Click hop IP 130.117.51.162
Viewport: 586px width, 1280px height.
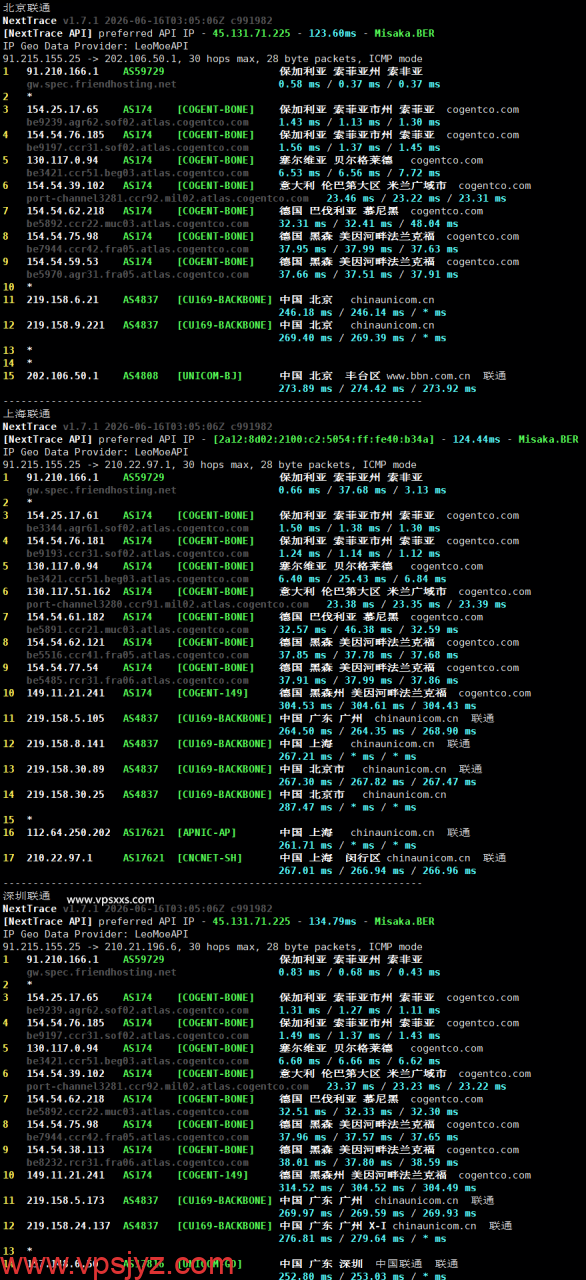tap(68, 592)
